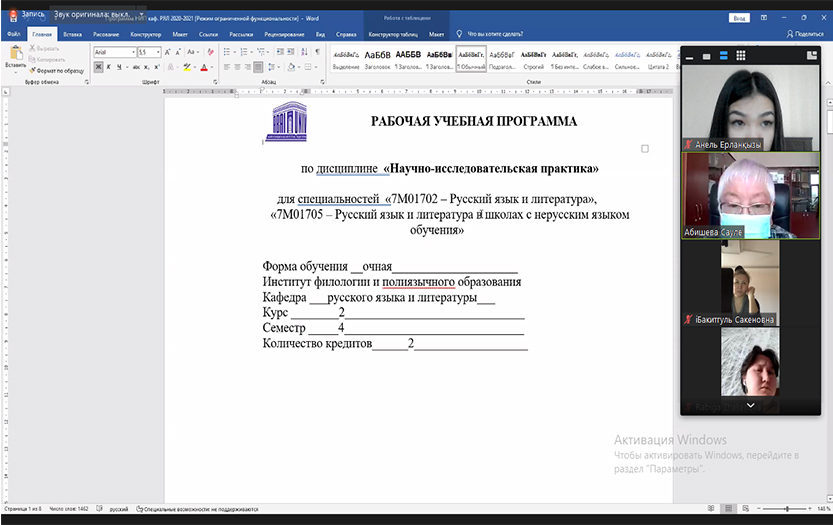Open the Вставка ribbon tab
Viewport: 833px width, 525px height.
(73, 34)
